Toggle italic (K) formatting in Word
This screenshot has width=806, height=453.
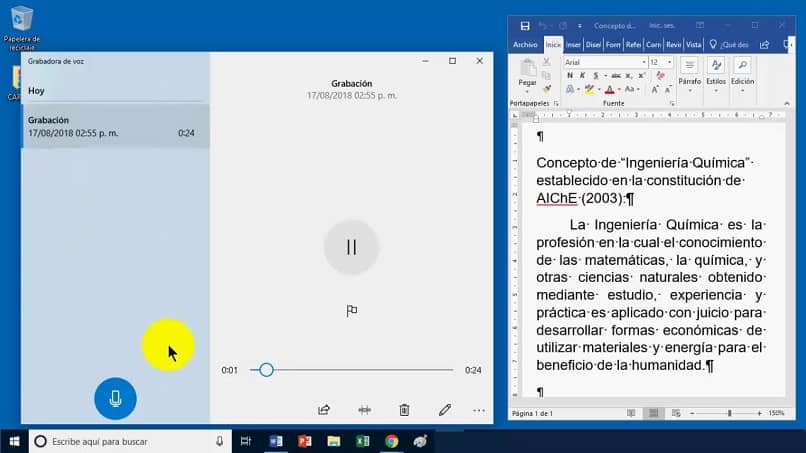coord(581,77)
